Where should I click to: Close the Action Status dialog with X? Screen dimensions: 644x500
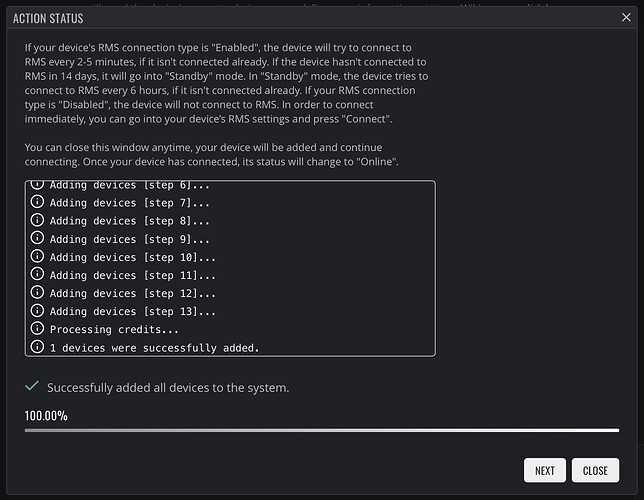(x=626, y=17)
